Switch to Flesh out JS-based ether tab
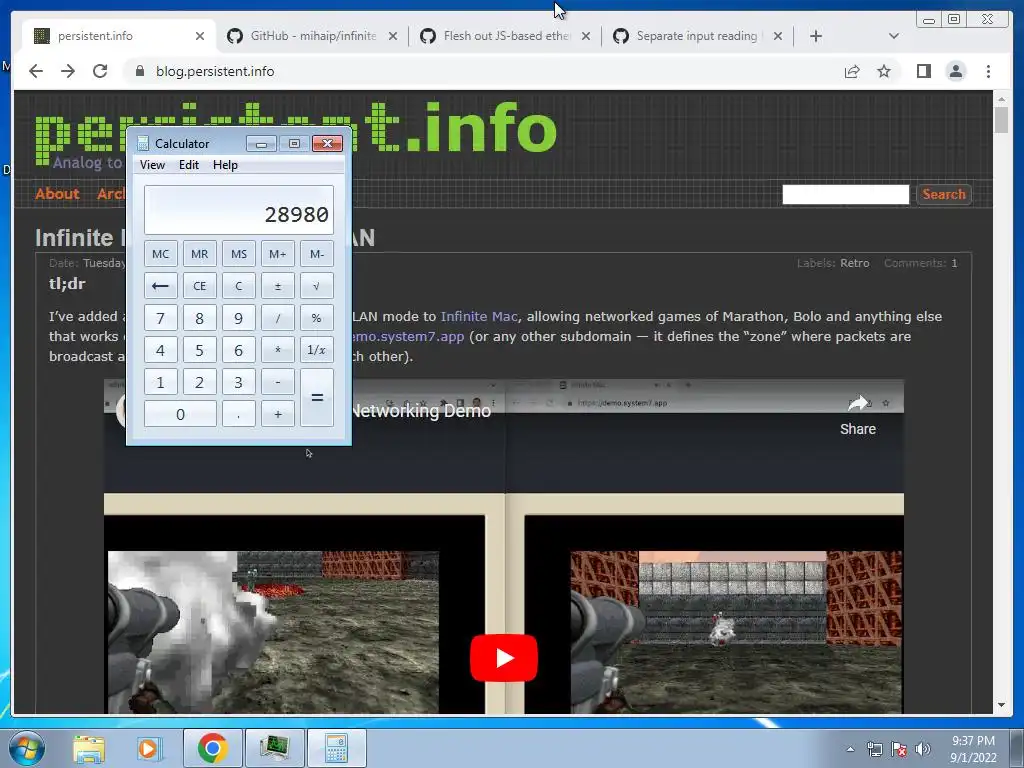Screen dimensions: 1024x768 point(505,36)
